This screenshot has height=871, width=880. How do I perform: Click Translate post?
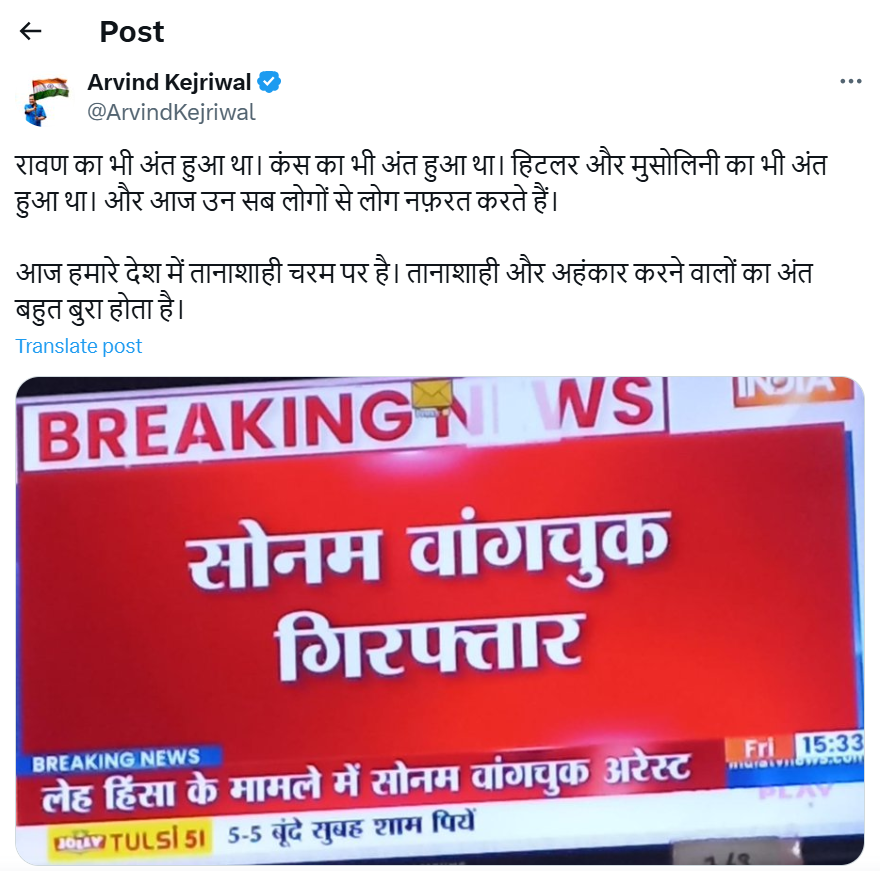(79, 346)
